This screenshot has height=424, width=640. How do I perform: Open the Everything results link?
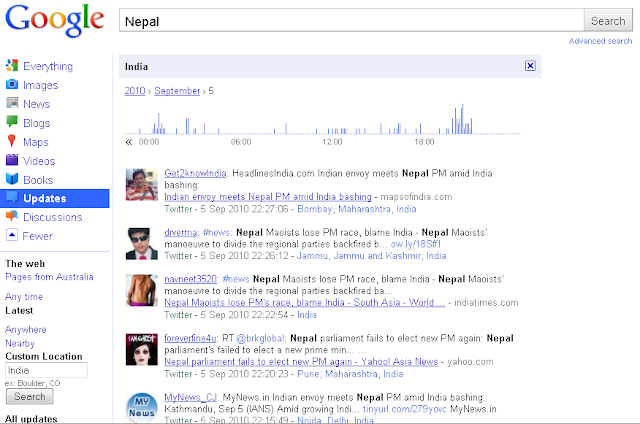tap(48, 66)
